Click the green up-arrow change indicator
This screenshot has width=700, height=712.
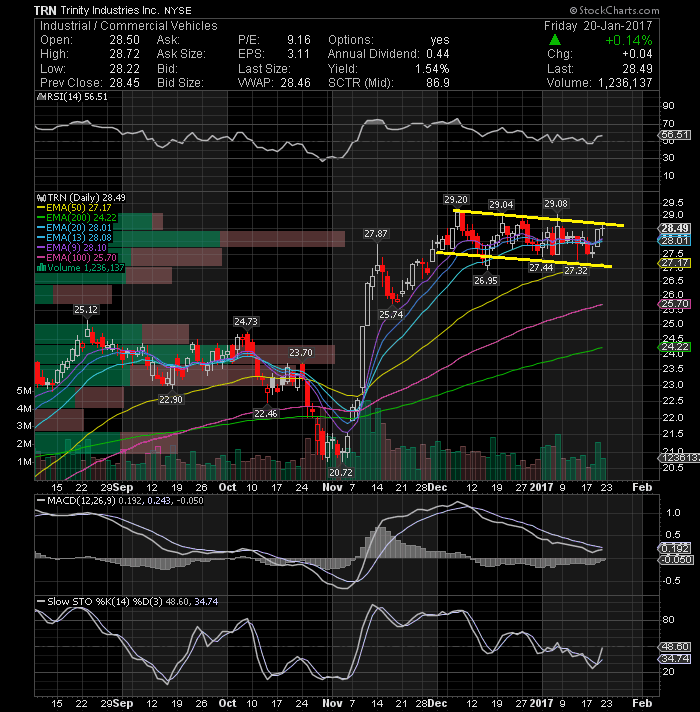click(555, 40)
